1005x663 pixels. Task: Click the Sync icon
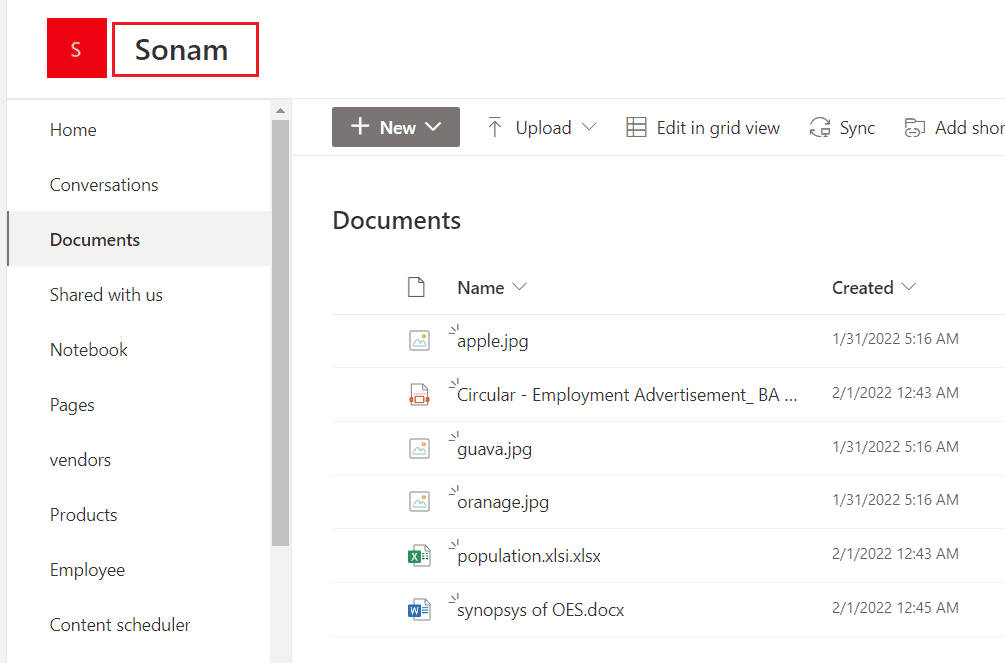(x=820, y=127)
